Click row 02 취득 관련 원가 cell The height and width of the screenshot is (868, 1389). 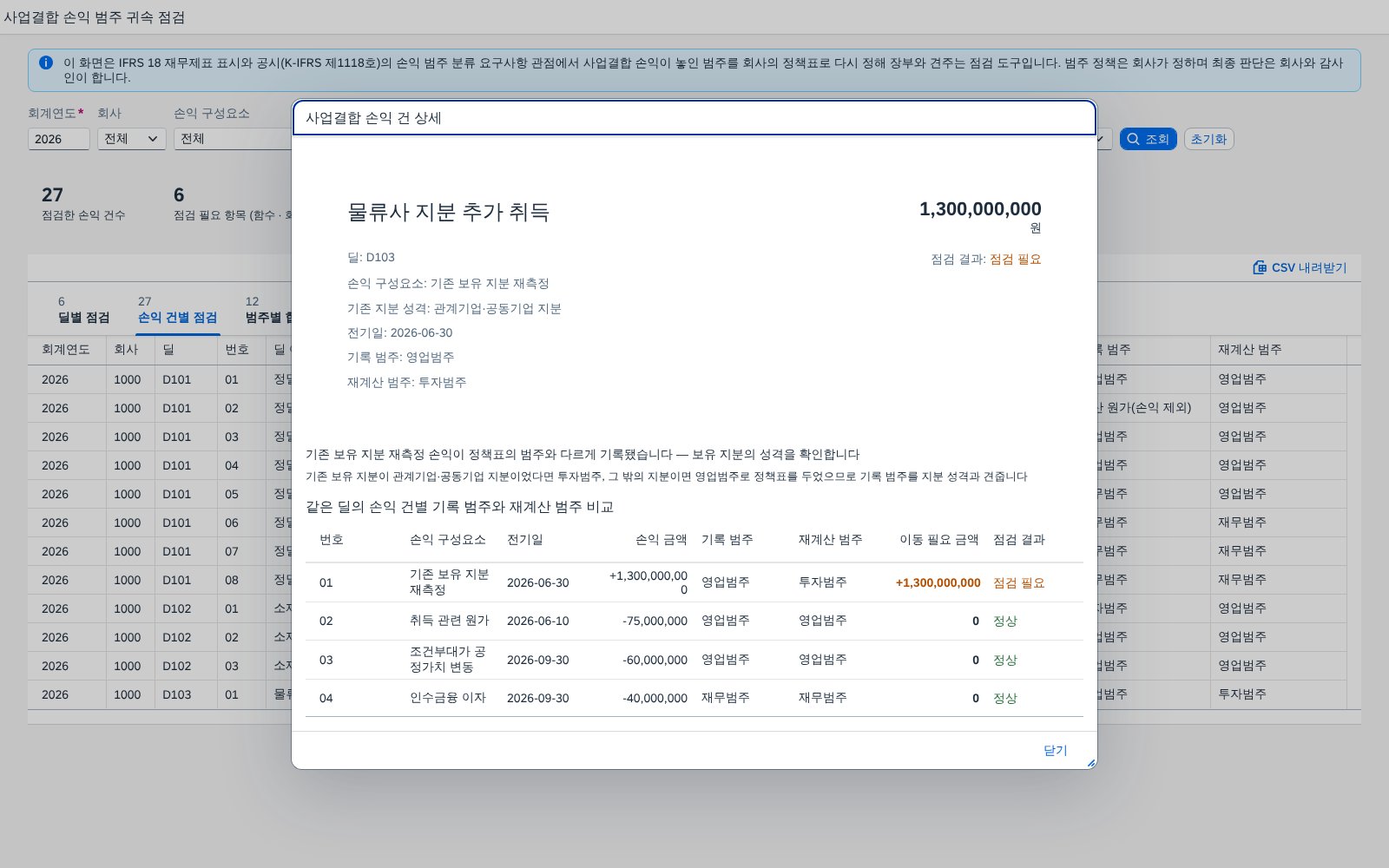click(x=449, y=621)
